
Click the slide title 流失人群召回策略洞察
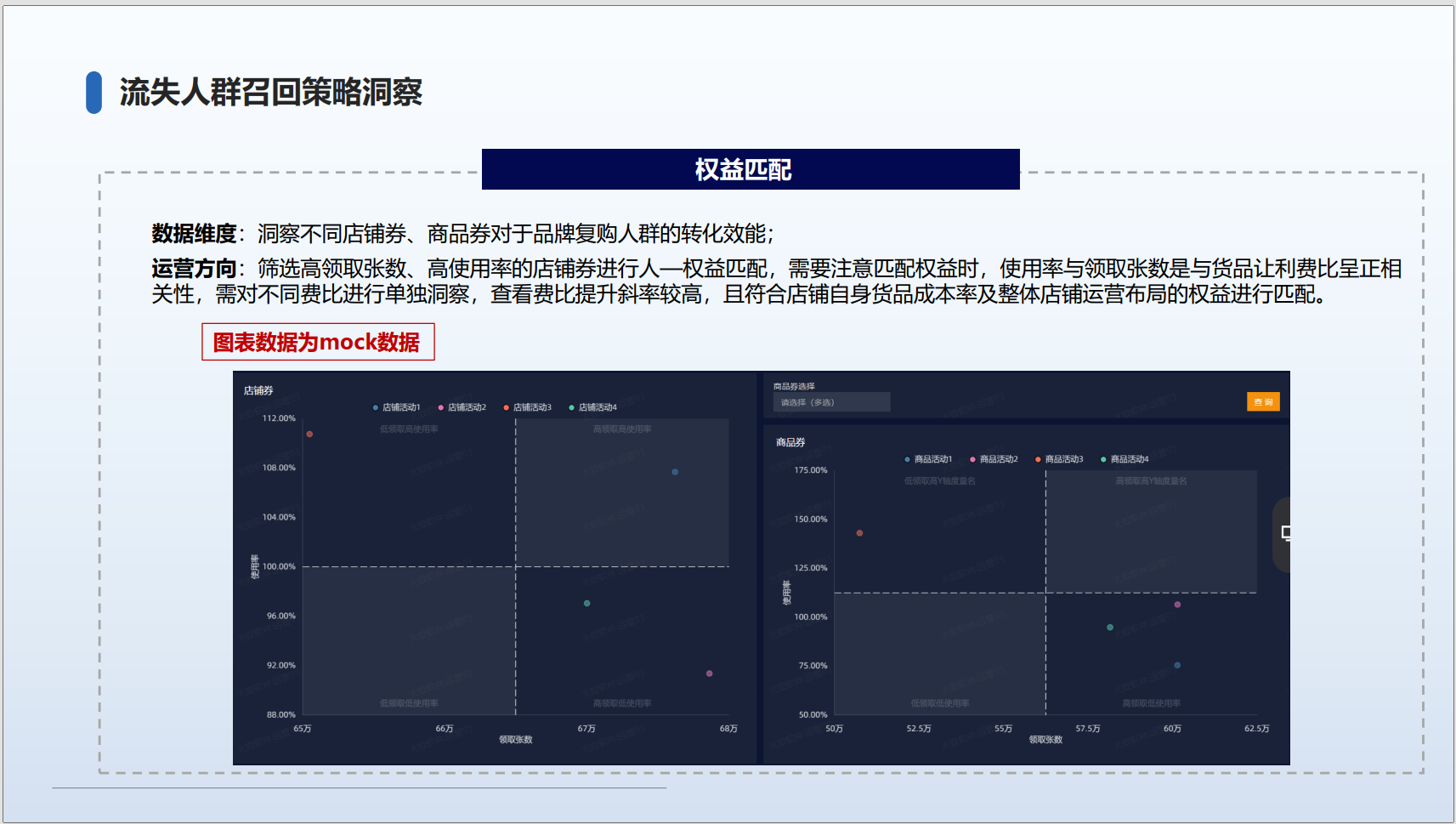coord(271,92)
